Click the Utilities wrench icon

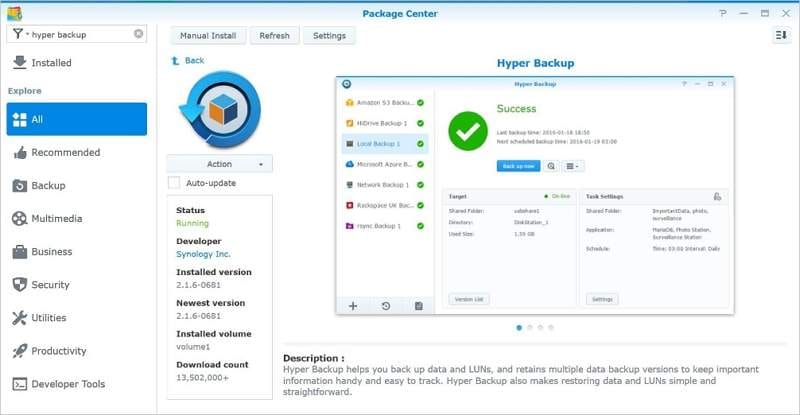tap(19, 318)
